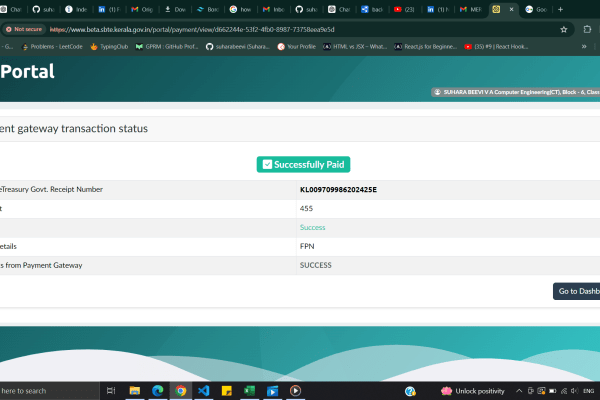
Task: Switch to the Google 'how' tab
Action: (x=240, y=10)
